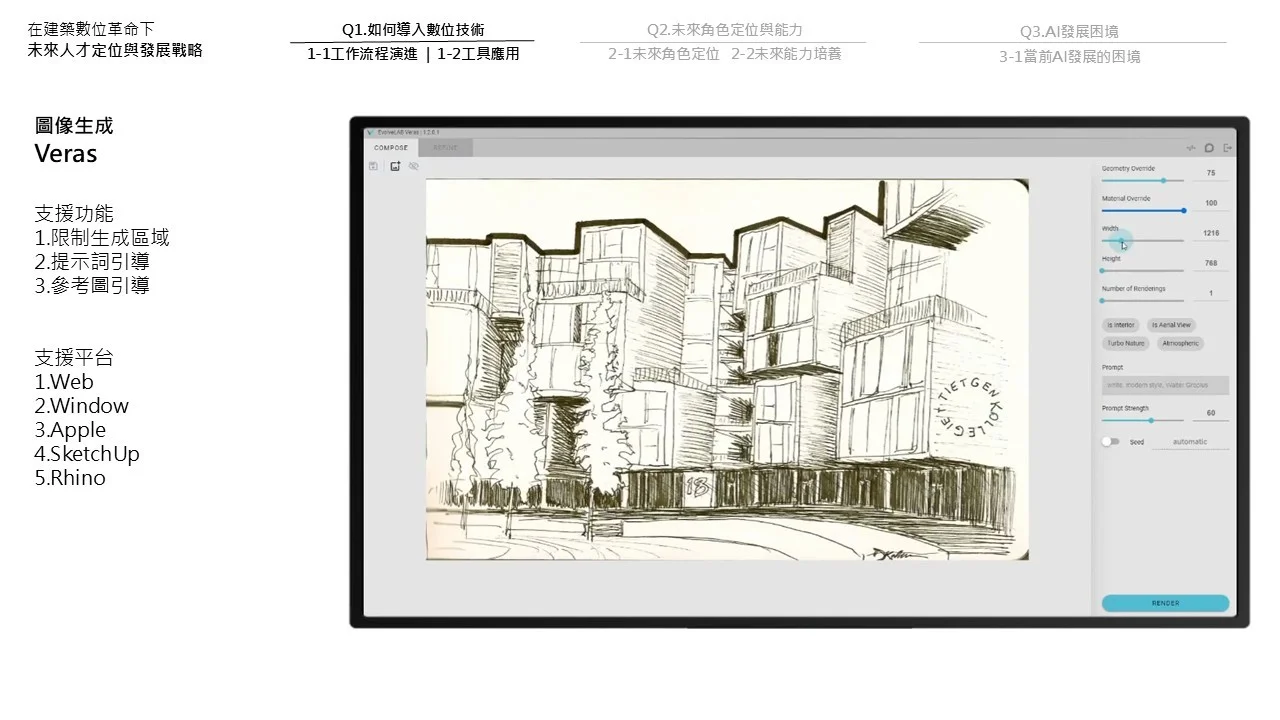This screenshot has height=720, width=1280.
Task: Switch to the REFINE tab
Action: (x=446, y=148)
